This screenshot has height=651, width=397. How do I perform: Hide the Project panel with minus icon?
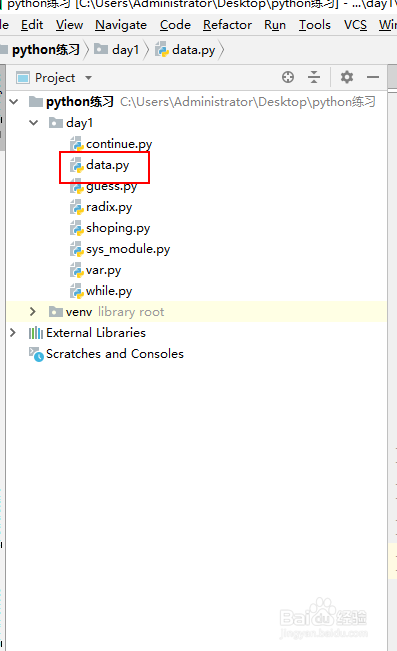pos(373,77)
